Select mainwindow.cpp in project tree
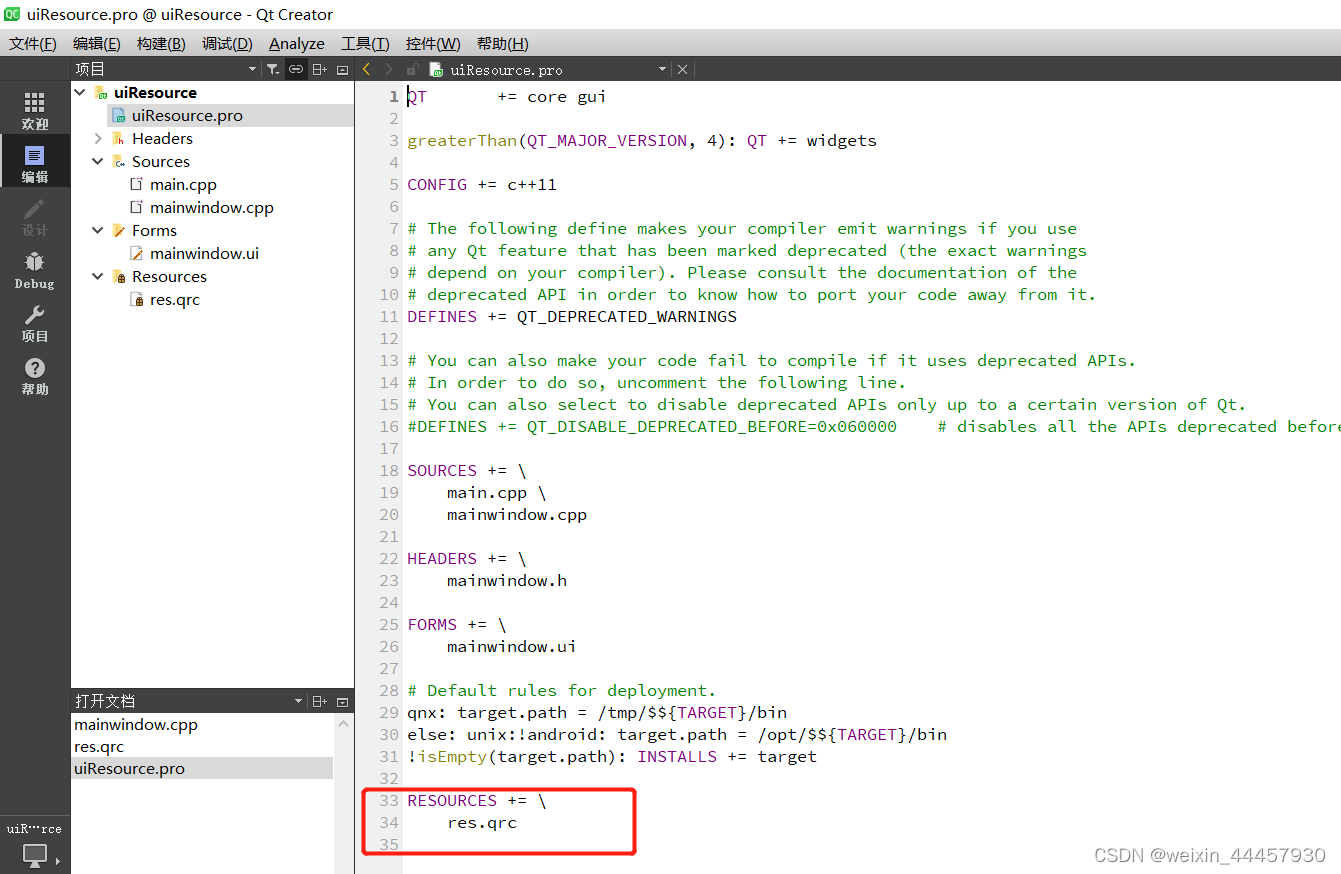Viewport: 1341px width, 874px height. pyautogui.click(x=211, y=207)
